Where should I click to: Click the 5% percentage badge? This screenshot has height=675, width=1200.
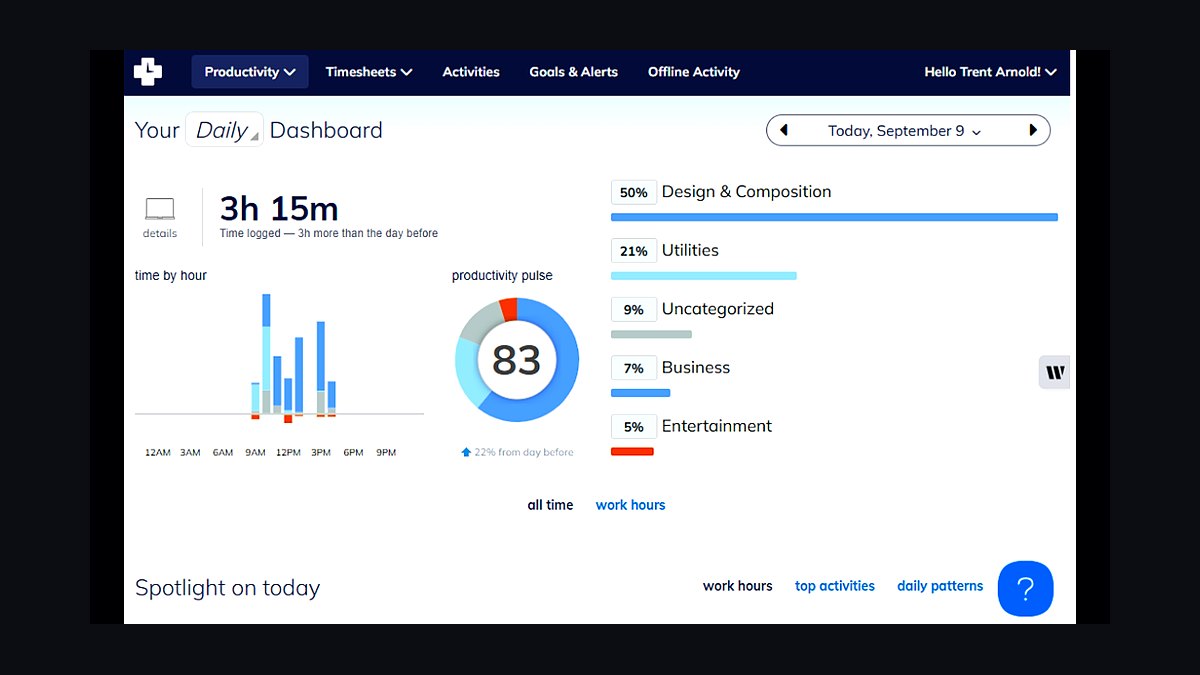pos(634,427)
